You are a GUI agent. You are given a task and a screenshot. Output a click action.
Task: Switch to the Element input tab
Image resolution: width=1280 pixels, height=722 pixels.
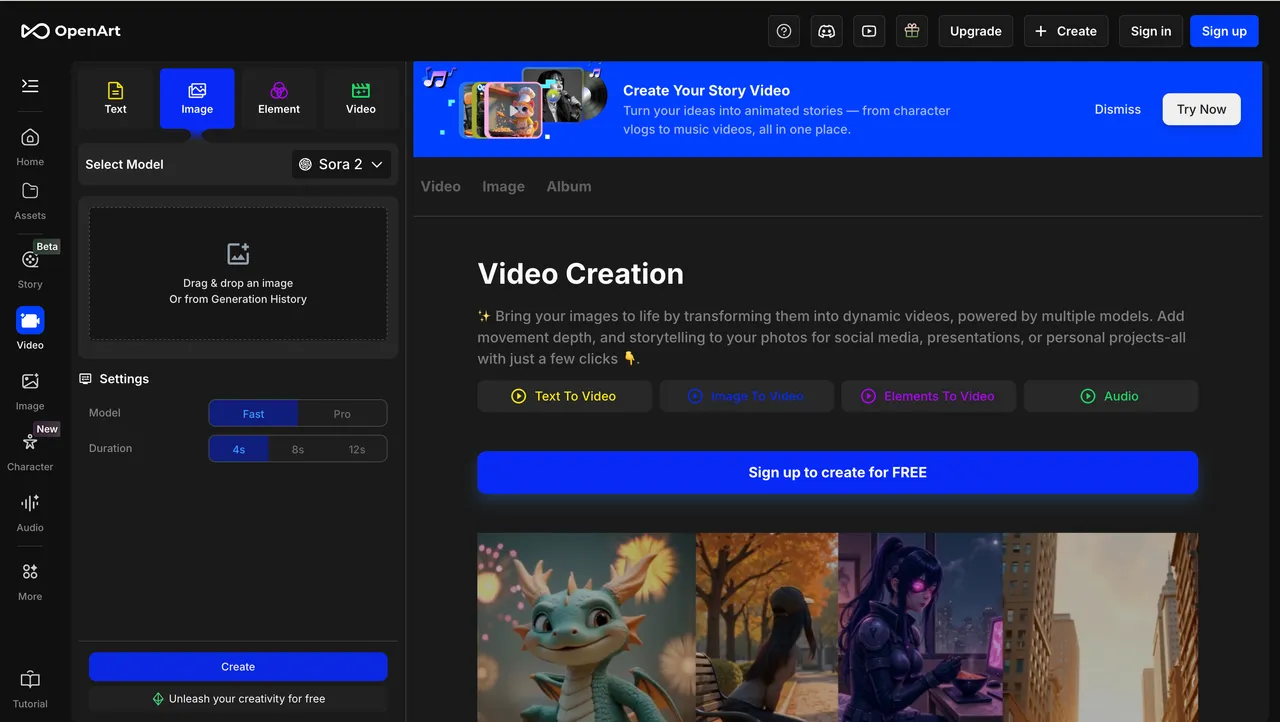pos(279,98)
